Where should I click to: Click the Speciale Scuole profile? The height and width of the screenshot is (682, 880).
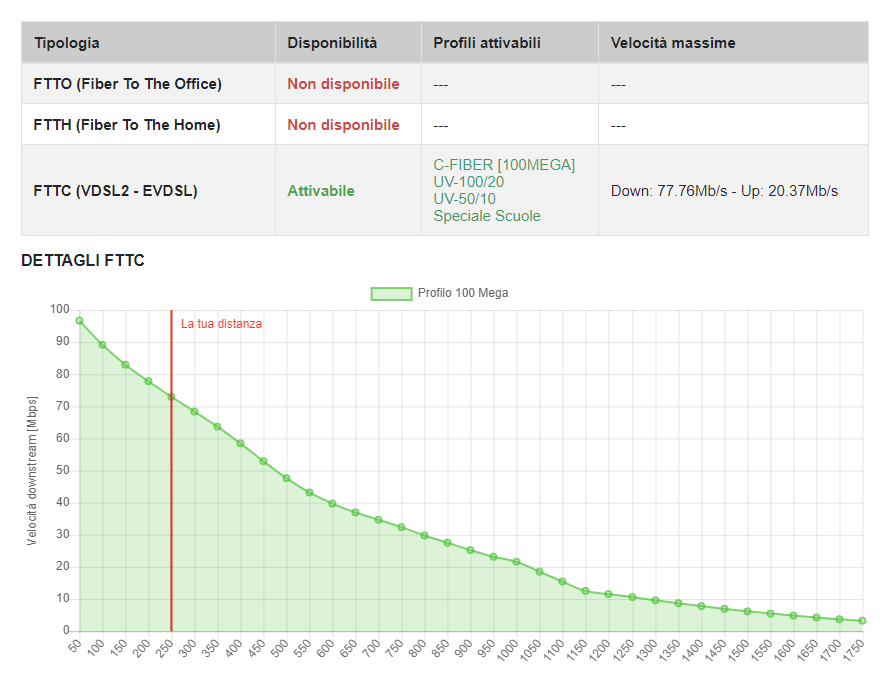[487, 216]
